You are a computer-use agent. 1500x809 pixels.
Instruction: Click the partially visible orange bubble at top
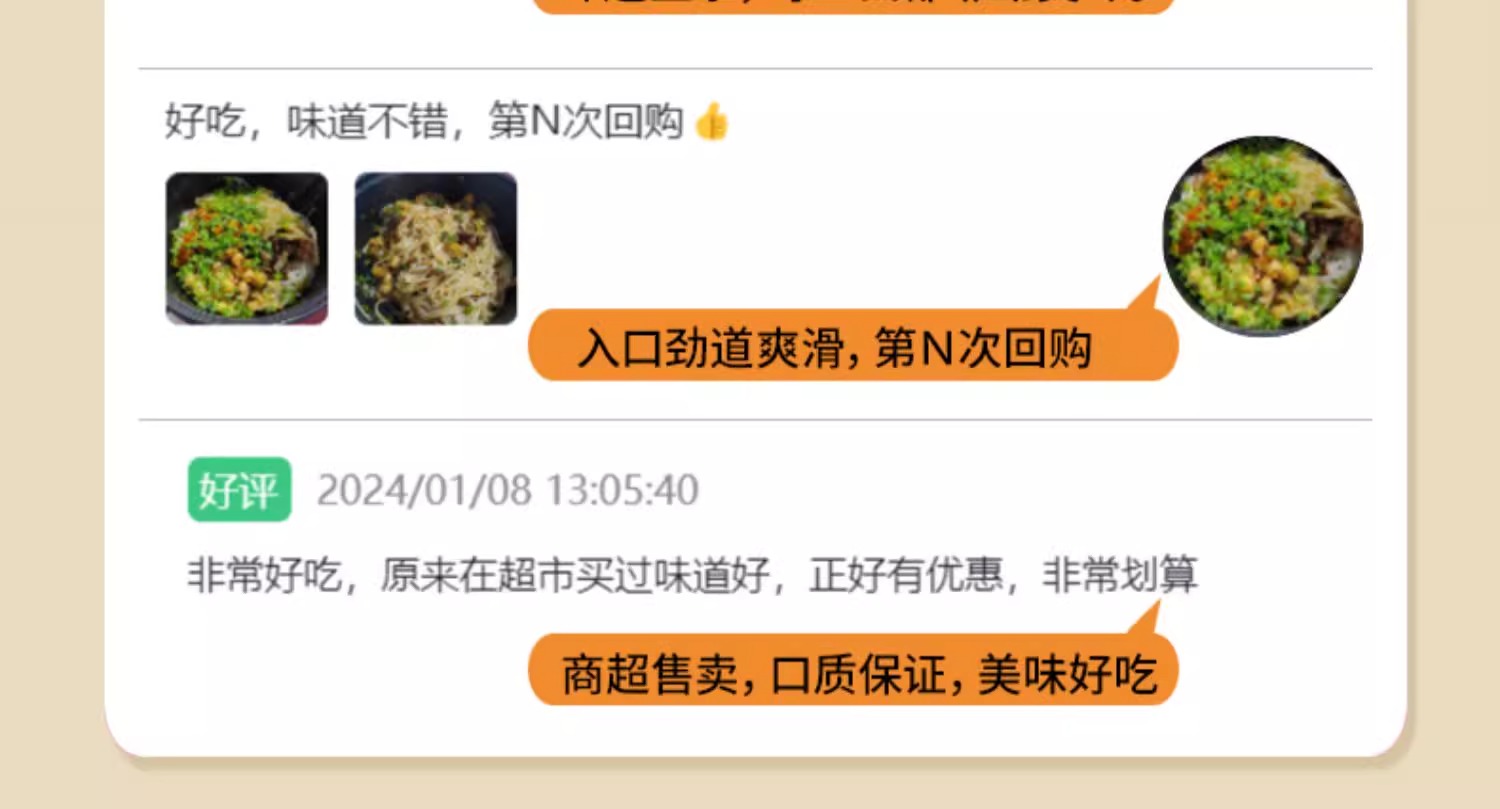pos(853,6)
